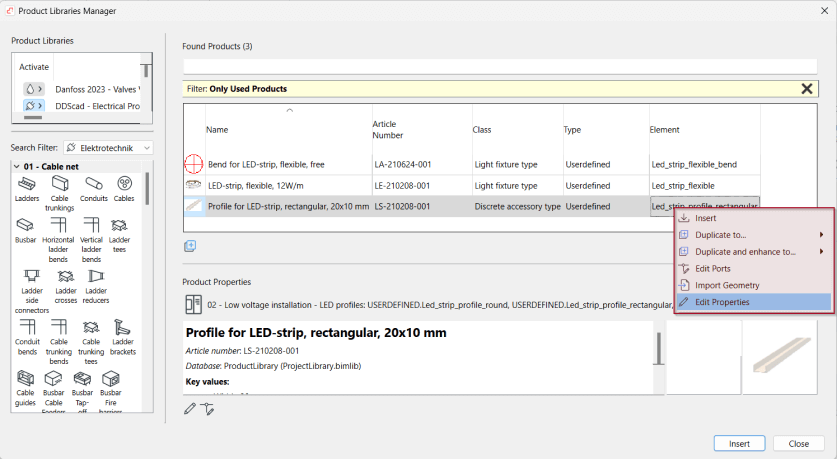Click the pencil edit icon below properties
The height and width of the screenshot is (459, 837).
[x=190, y=408]
